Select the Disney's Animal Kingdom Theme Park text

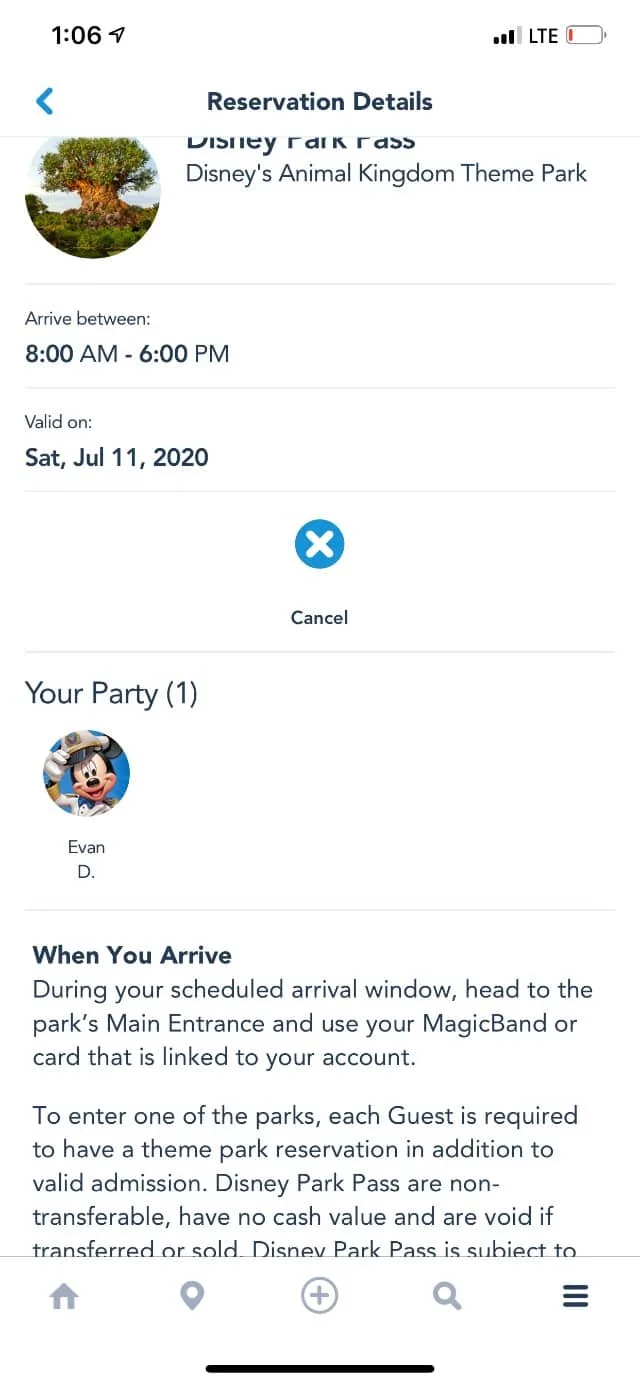pyautogui.click(x=386, y=173)
